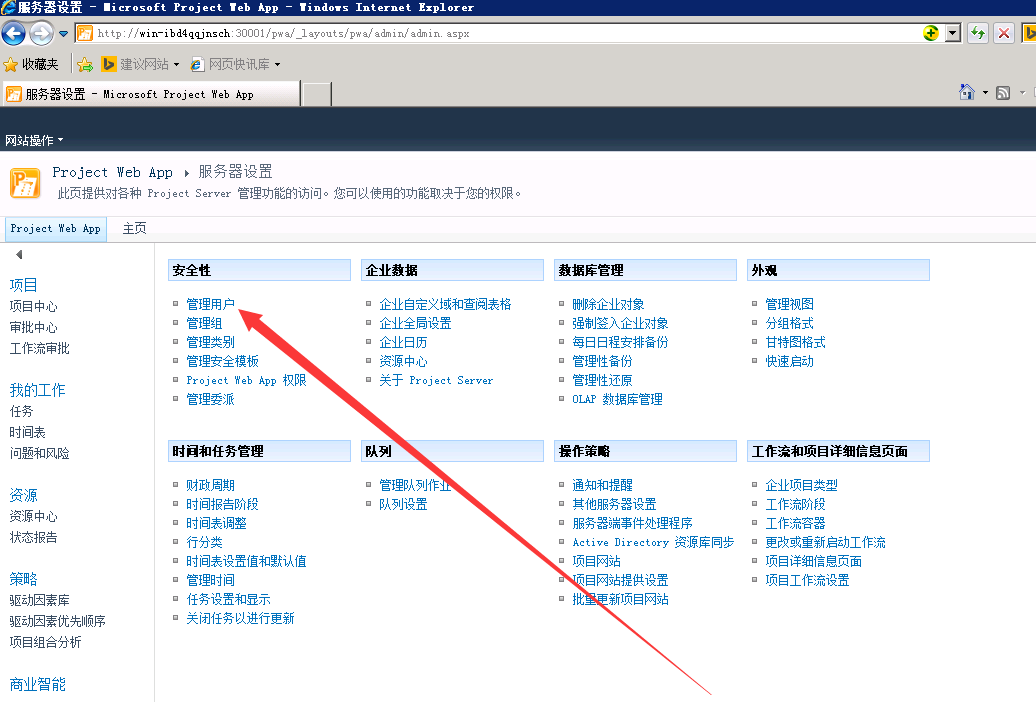This screenshot has width=1036, height=702.
Task: Open sidebar 资源中心 under 资源
Action: [x=34, y=516]
